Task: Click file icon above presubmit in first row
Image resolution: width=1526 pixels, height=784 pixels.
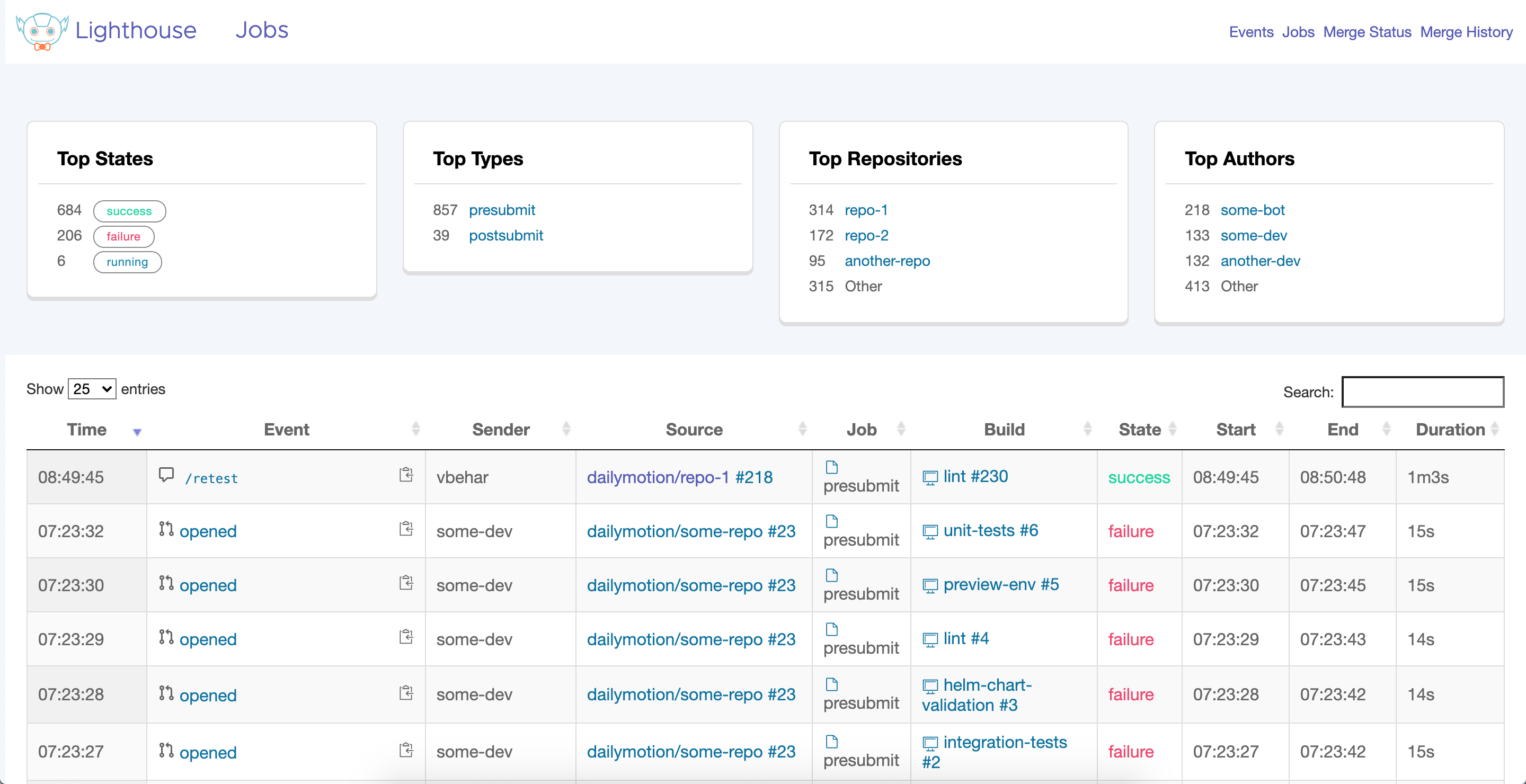Action: (832, 467)
